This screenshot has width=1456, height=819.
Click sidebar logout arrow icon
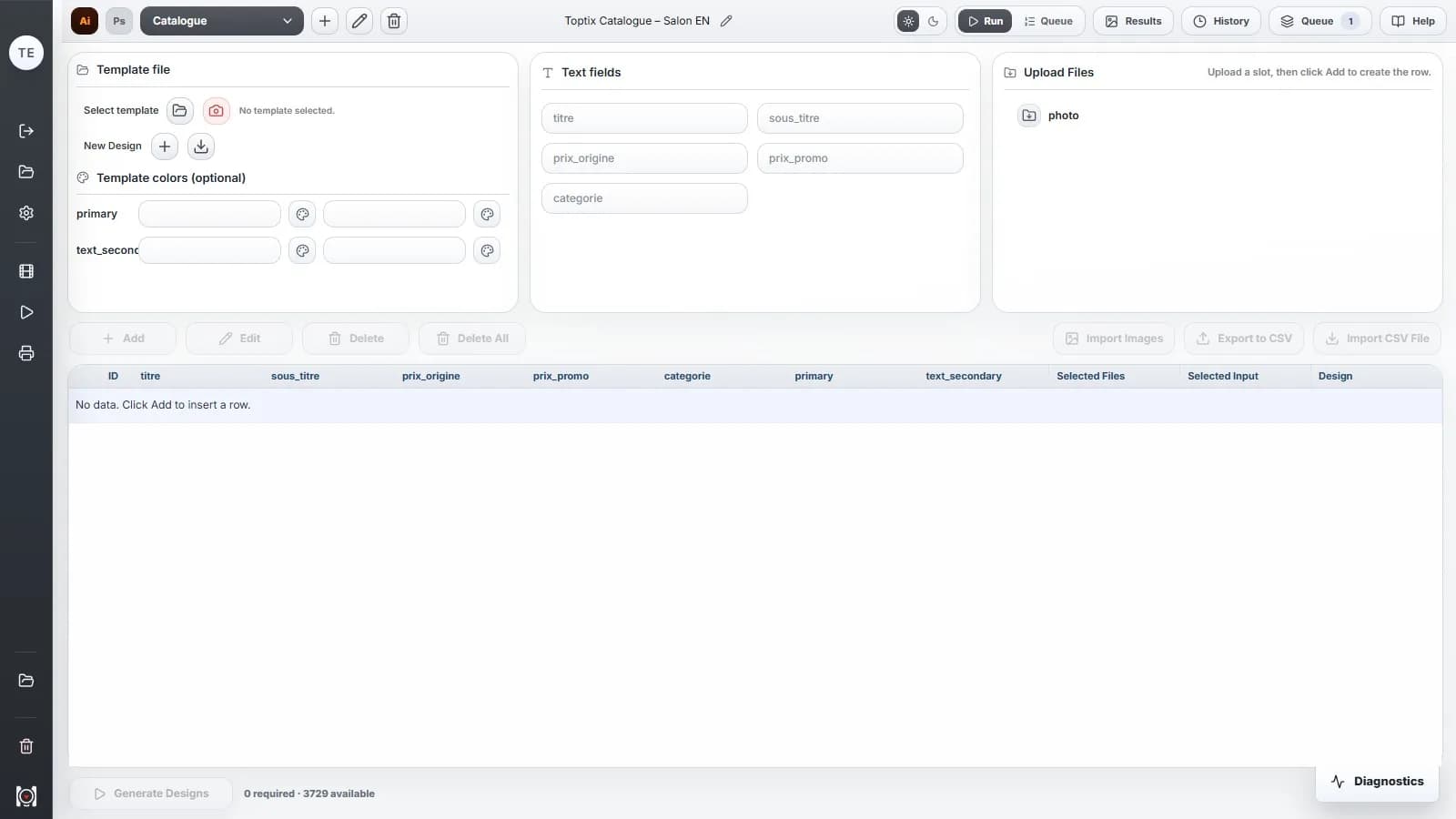26,131
